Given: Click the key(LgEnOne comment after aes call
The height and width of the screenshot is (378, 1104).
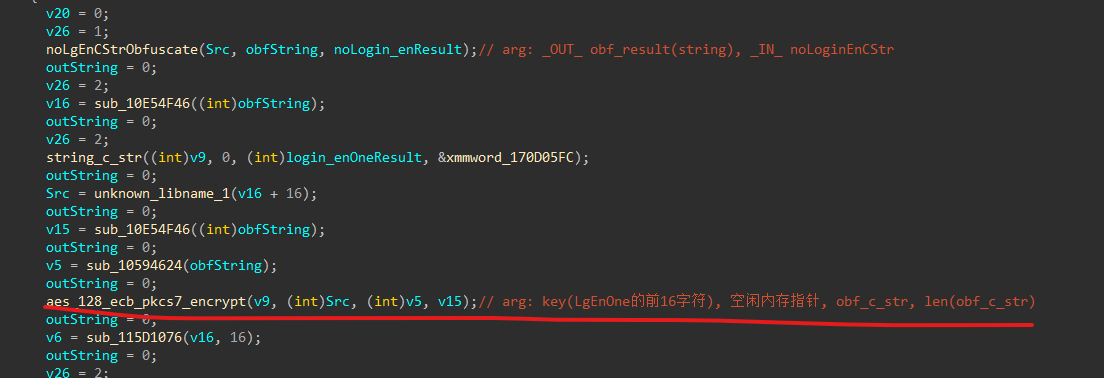Looking at the screenshot, I should [x=590, y=302].
